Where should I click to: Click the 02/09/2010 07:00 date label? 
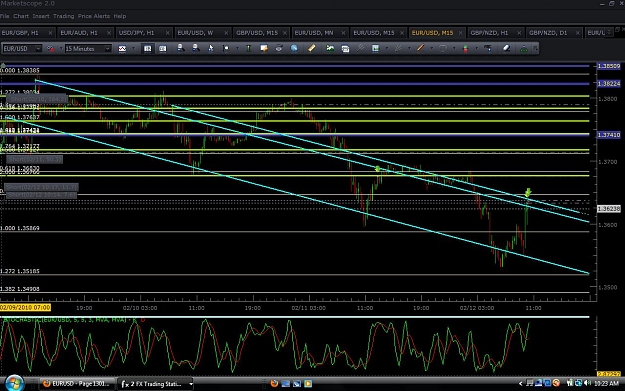[x=26, y=308]
